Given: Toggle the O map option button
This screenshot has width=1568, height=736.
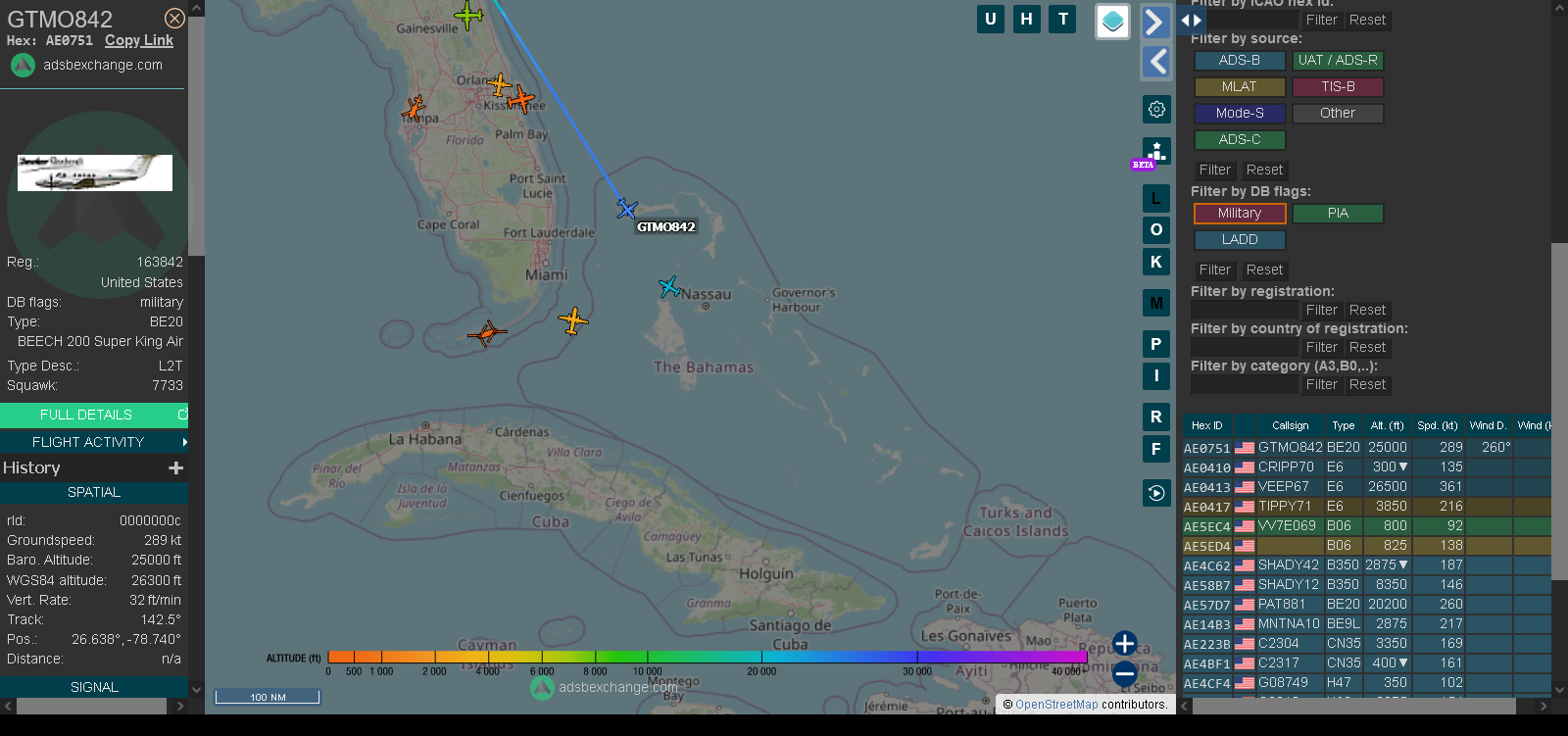Looking at the screenshot, I should [x=1156, y=230].
